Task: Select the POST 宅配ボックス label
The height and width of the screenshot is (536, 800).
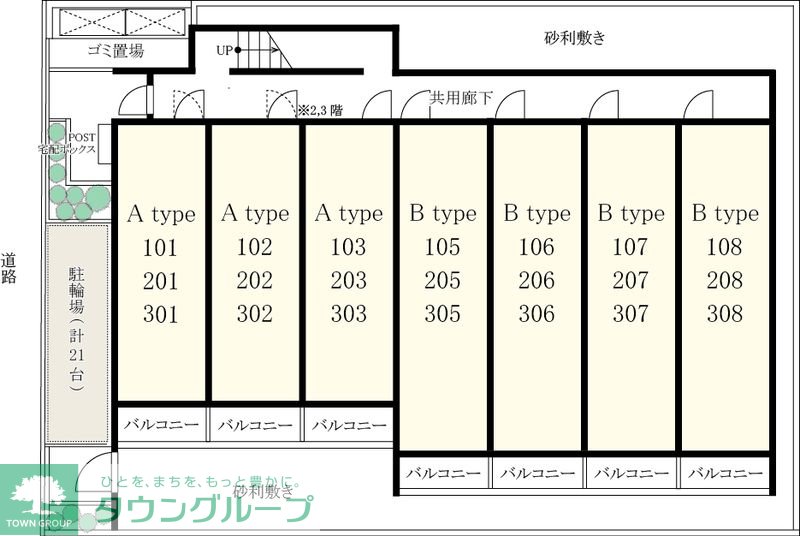Action: [x=68, y=143]
